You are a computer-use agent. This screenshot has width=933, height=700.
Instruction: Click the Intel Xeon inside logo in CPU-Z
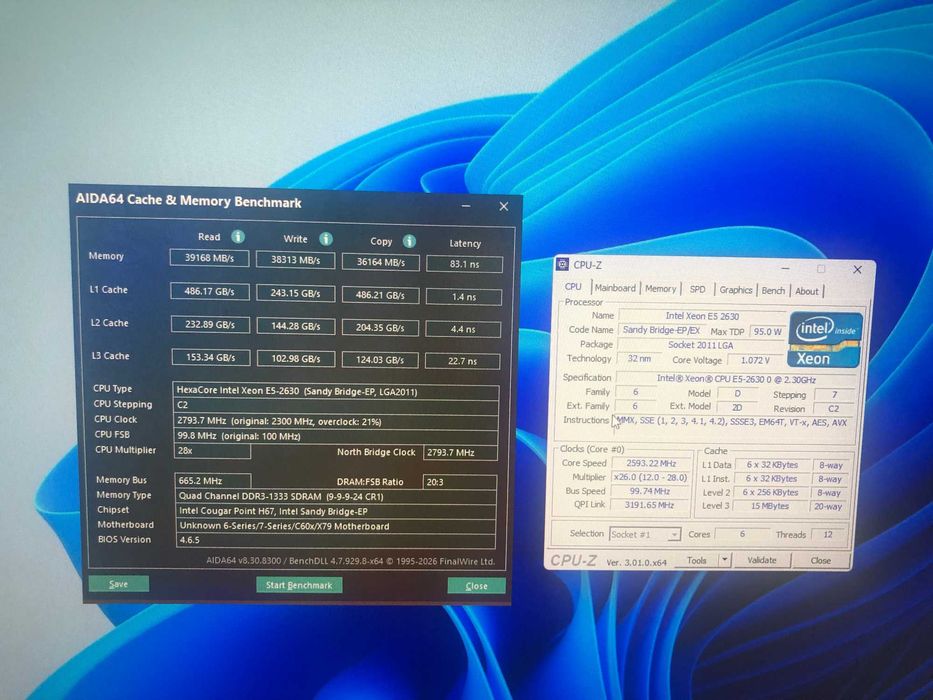tap(825, 339)
